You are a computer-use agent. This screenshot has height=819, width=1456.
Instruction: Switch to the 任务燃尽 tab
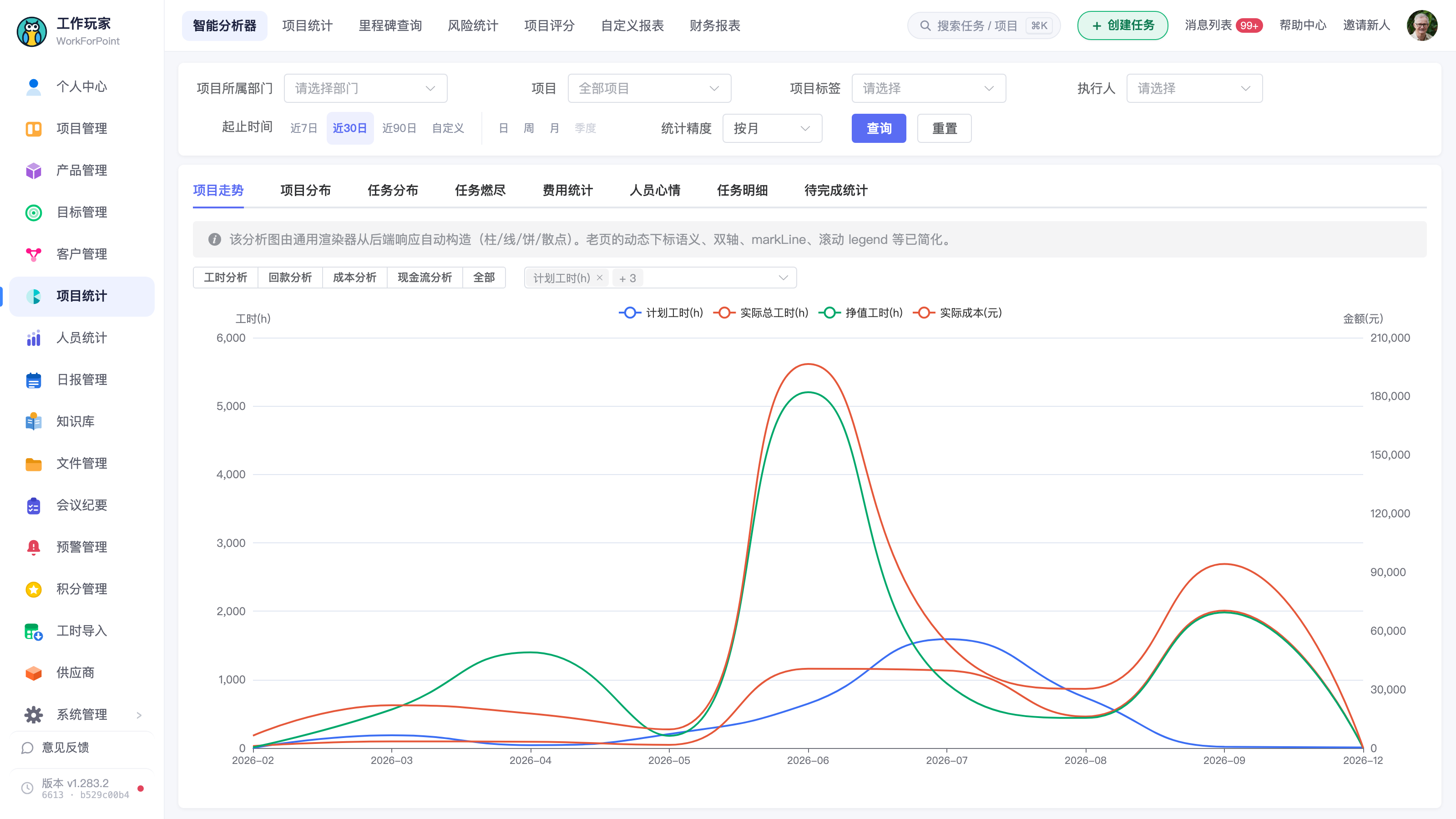480,191
